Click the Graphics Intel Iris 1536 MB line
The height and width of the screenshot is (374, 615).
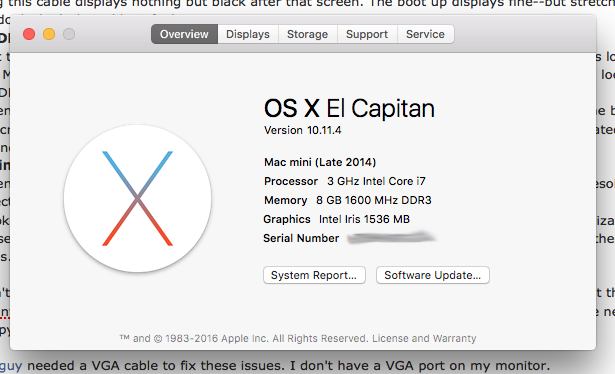click(x=337, y=219)
